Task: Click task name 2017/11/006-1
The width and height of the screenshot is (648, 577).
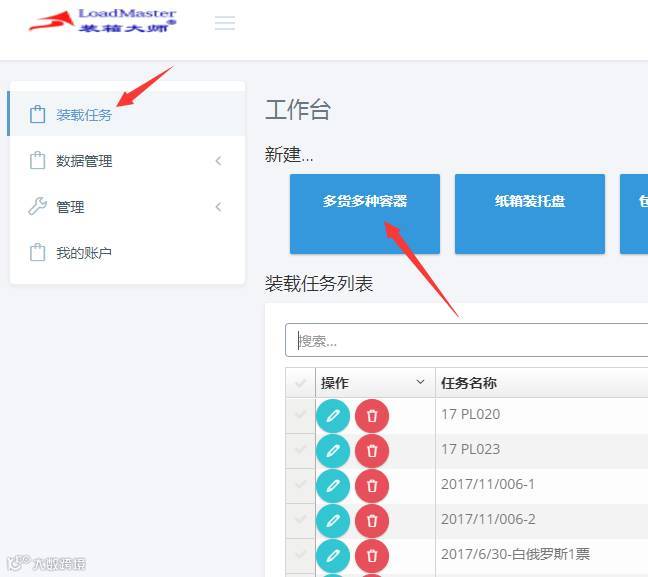Action: coord(488,484)
